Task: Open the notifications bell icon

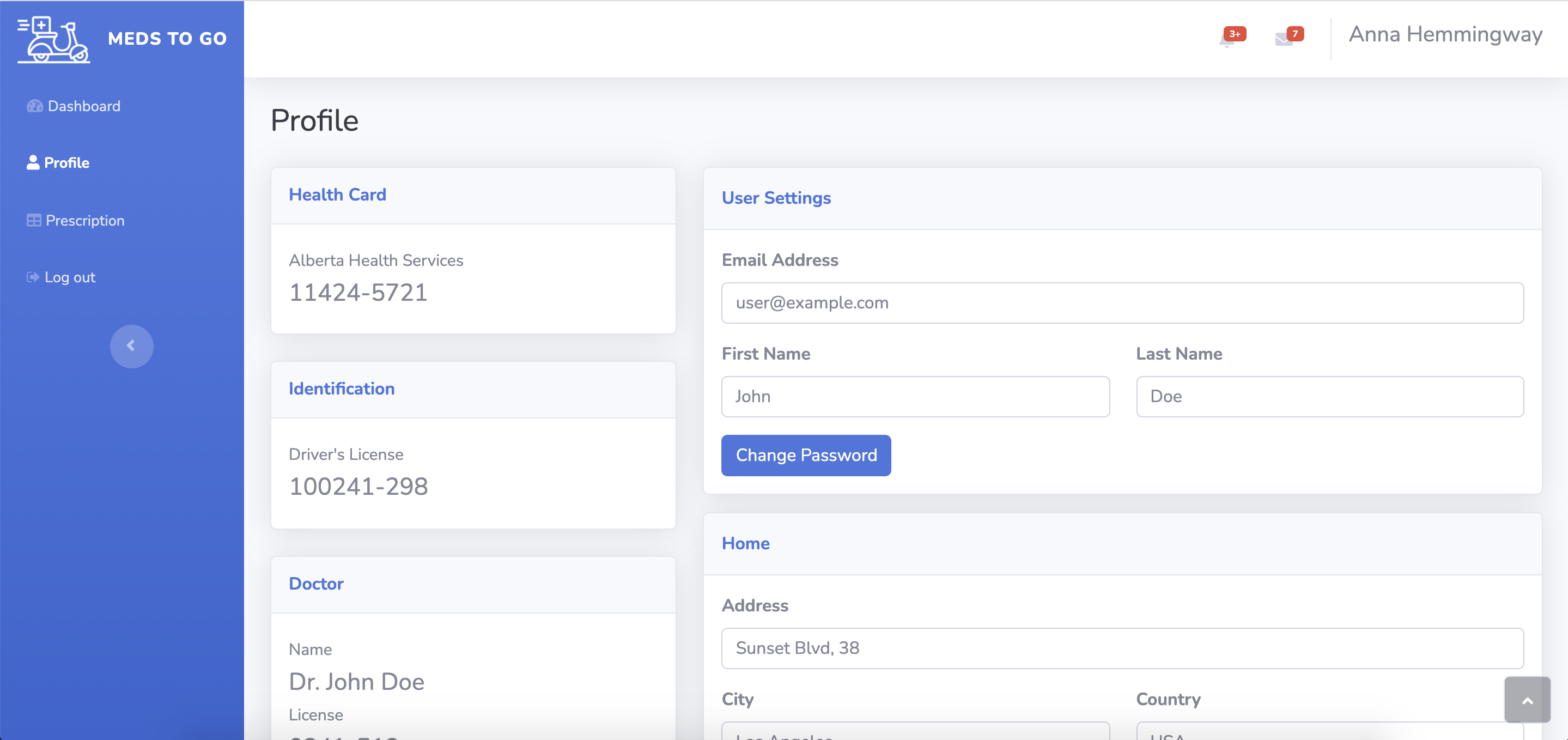Action: (1227, 40)
